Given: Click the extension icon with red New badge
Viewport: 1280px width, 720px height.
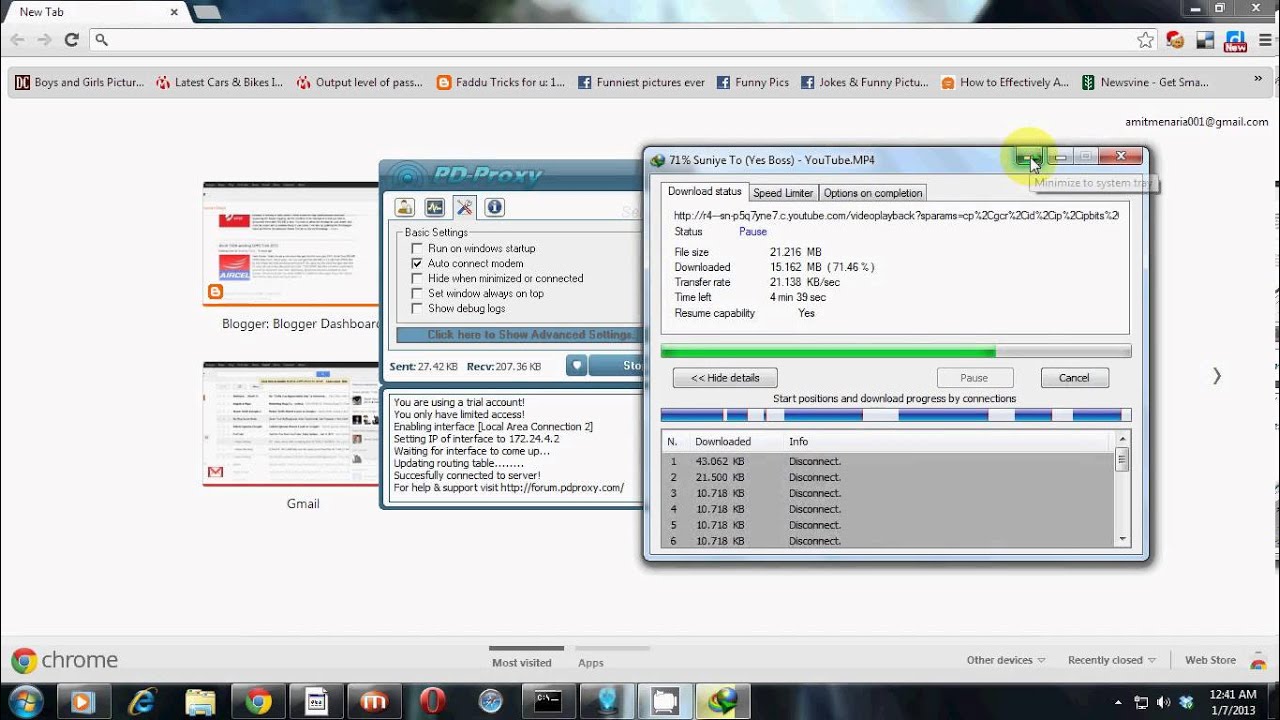Looking at the screenshot, I should [x=1235, y=41].
